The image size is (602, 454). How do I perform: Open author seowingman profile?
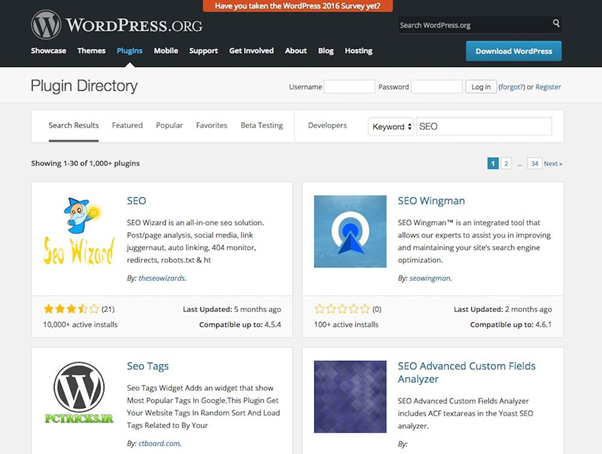pos(430,278)
